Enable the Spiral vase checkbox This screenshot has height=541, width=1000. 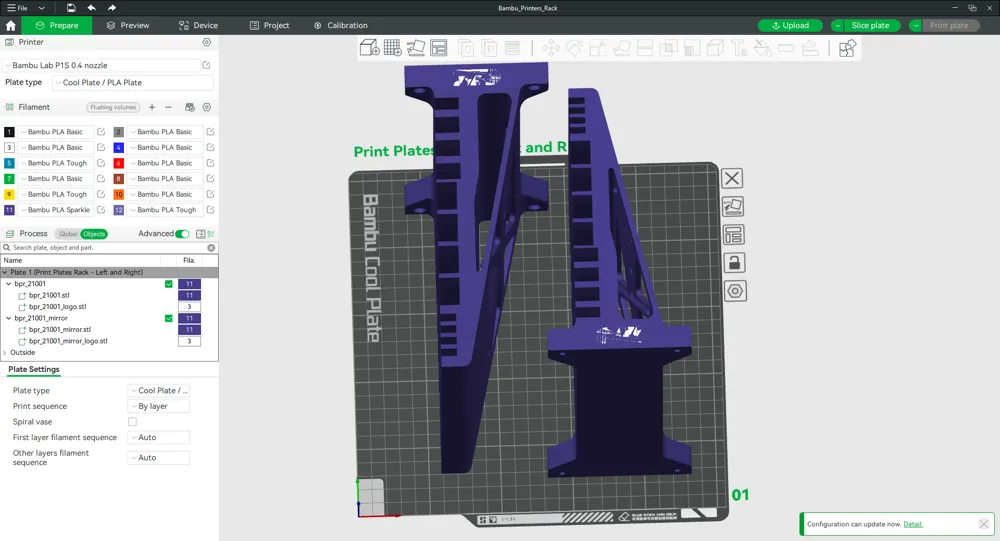[x=132, y=422]
